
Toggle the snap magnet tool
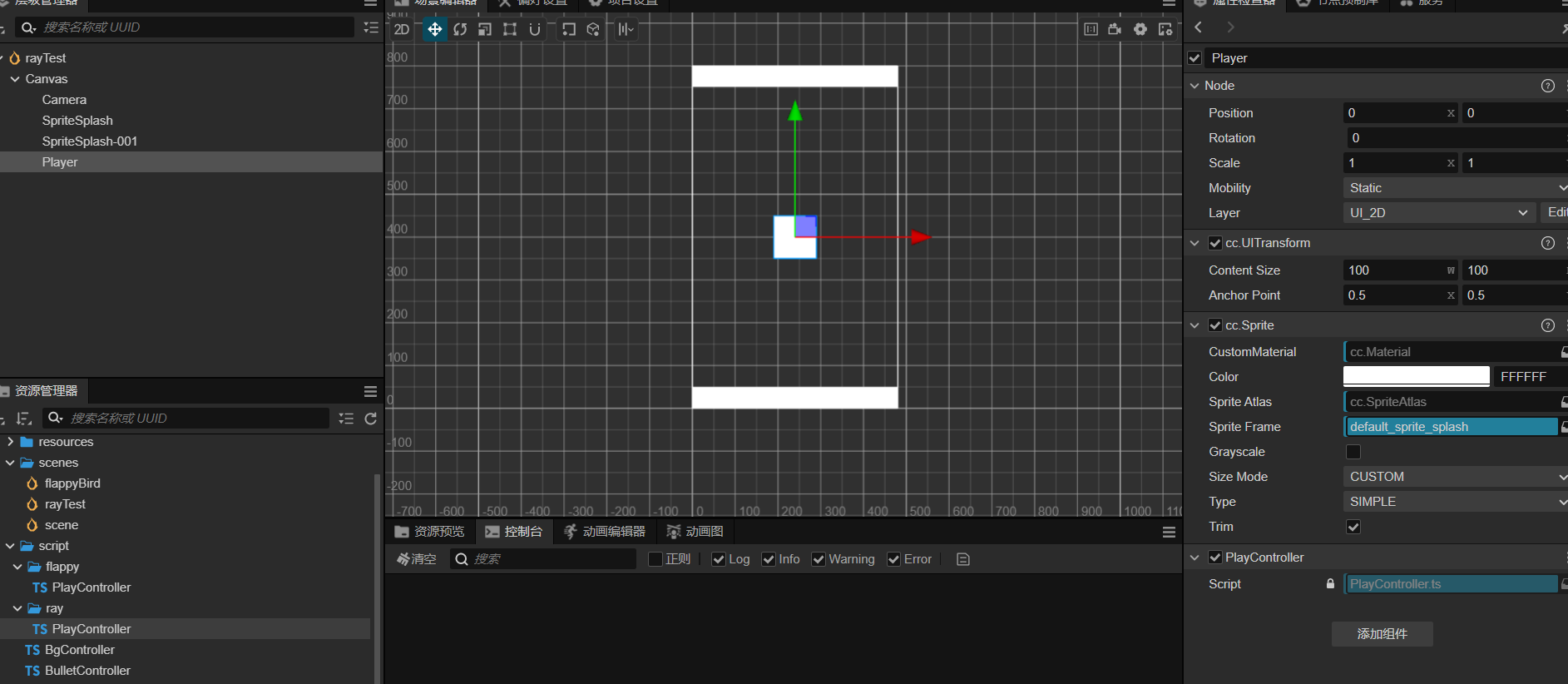point(535,29)
